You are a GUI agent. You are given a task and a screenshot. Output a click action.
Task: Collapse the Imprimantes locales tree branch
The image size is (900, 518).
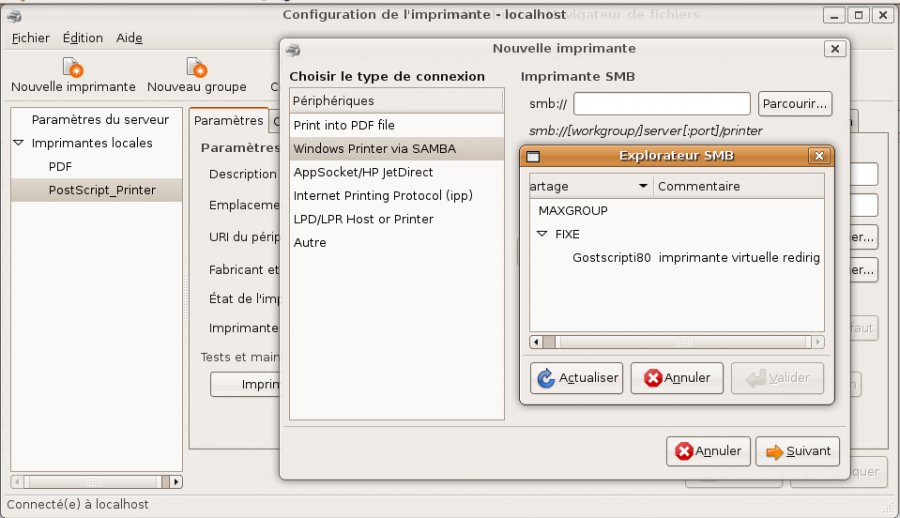pyautogui.click(x=18, y=143)
